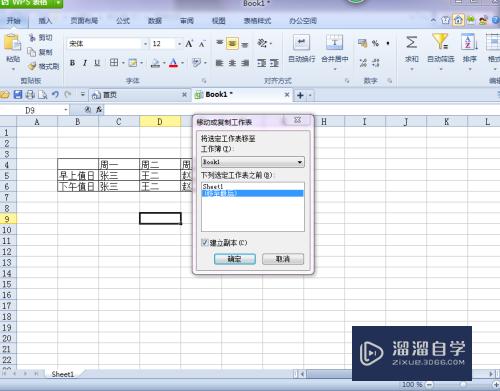The image size is (500, 391).
Task: Click the wrap text icon
Action: pyautogui.click(x=301, y=43)
